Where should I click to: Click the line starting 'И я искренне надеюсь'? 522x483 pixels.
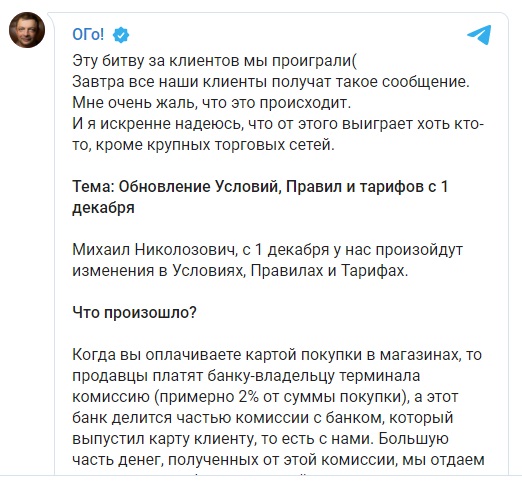[278, 124]
